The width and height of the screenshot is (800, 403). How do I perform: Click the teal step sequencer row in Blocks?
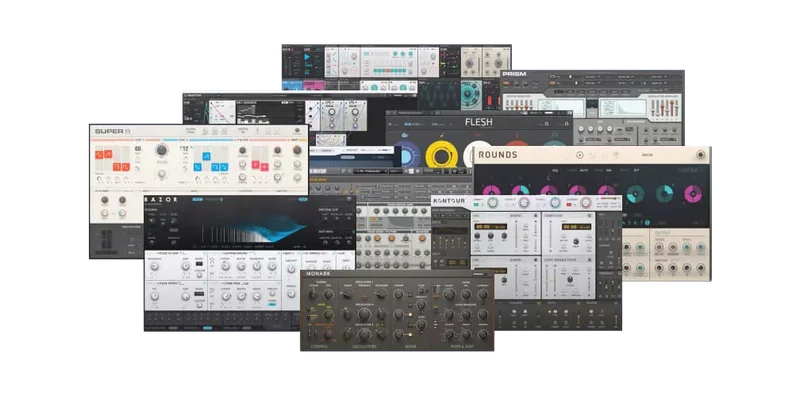(x=392, y=70)
